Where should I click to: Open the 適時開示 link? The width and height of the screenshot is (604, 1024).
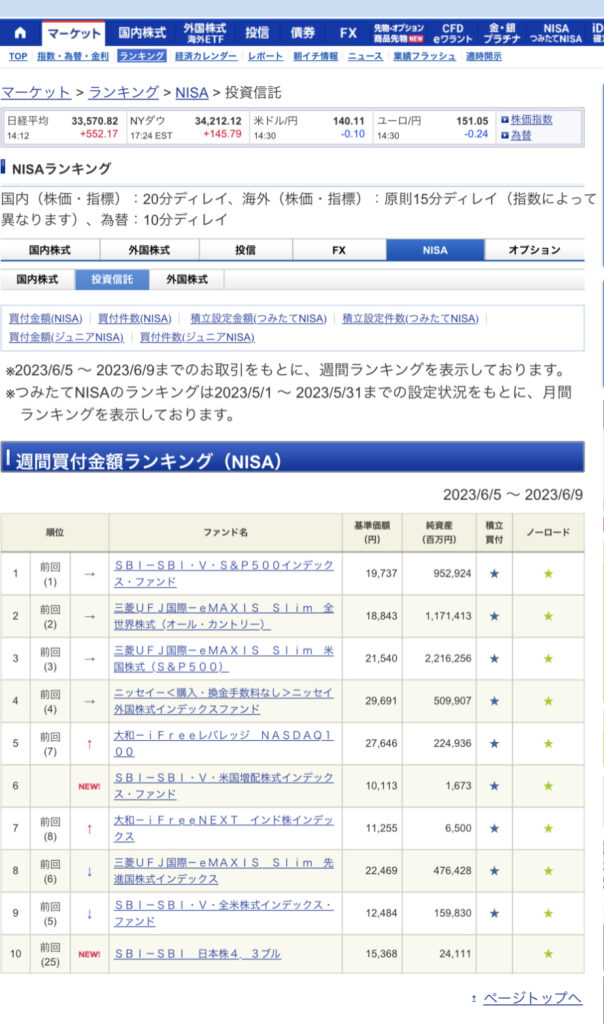click(484, 56)
